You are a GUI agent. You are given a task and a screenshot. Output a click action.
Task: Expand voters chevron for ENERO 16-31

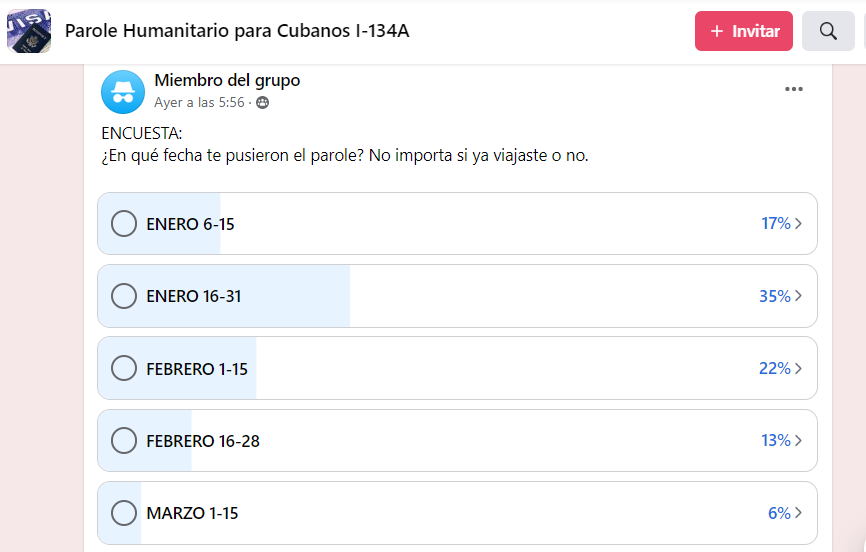click(799, 296)
